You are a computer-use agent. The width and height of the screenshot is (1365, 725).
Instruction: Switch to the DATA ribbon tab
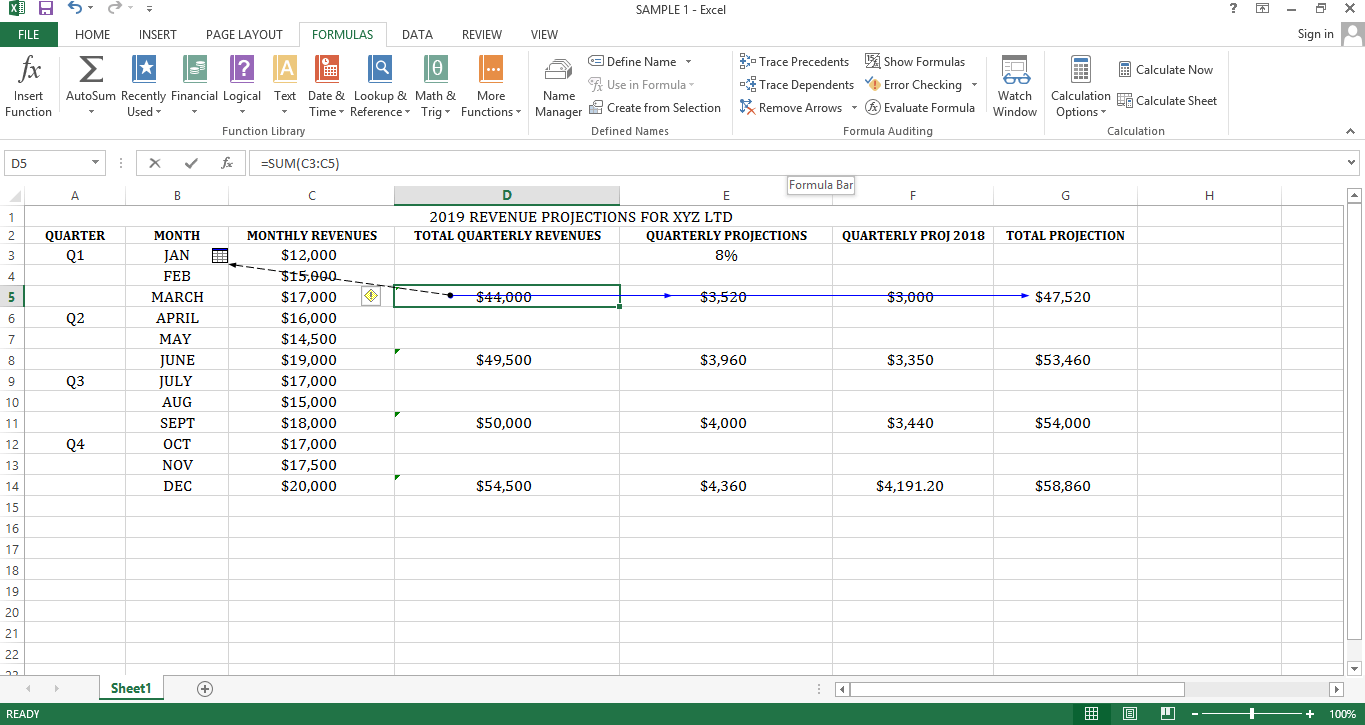(x=417, y=33)
